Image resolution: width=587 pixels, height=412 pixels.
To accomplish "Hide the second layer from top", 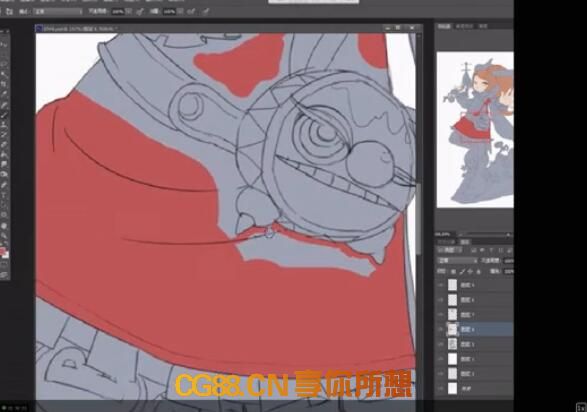I will [441, 300].
